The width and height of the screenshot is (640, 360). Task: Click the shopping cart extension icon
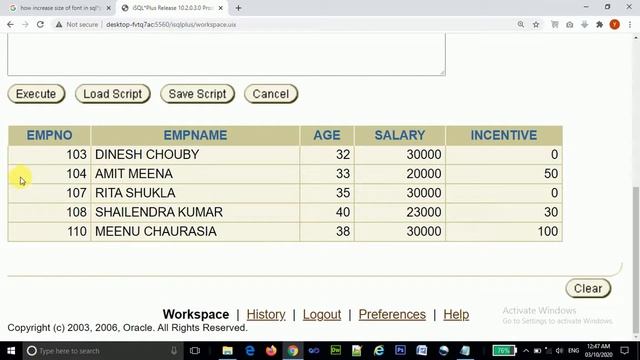555,24
